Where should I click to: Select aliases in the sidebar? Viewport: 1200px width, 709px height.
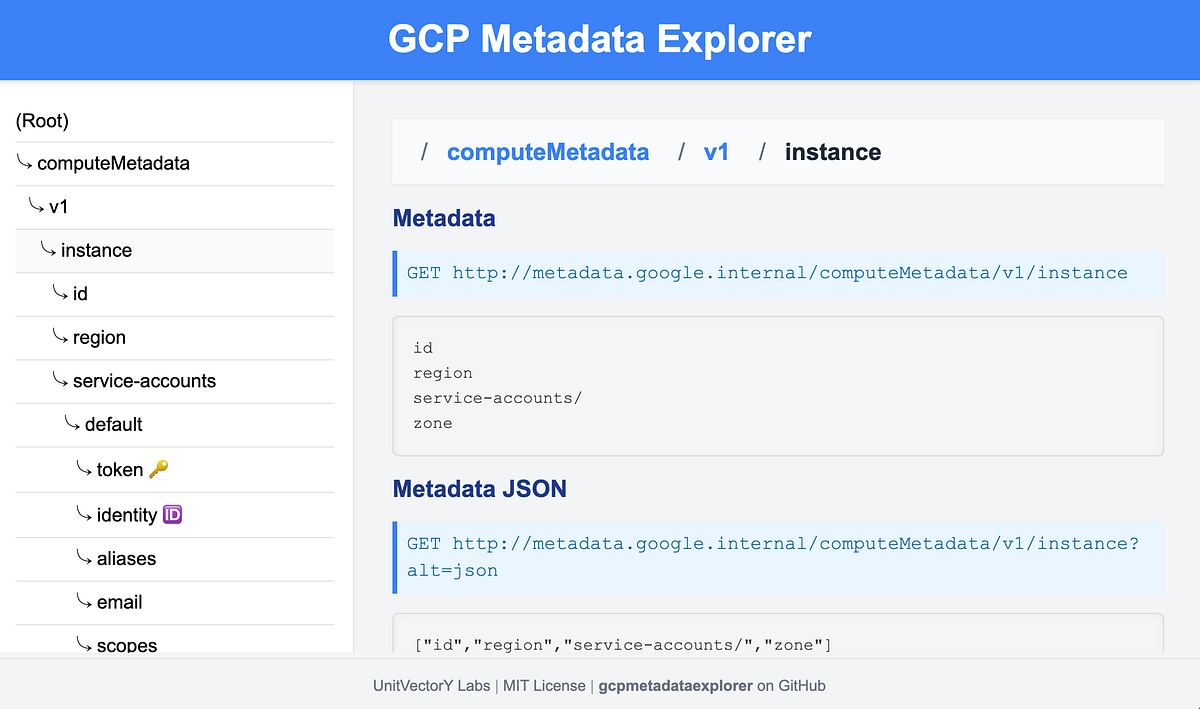tap(125, 558)
